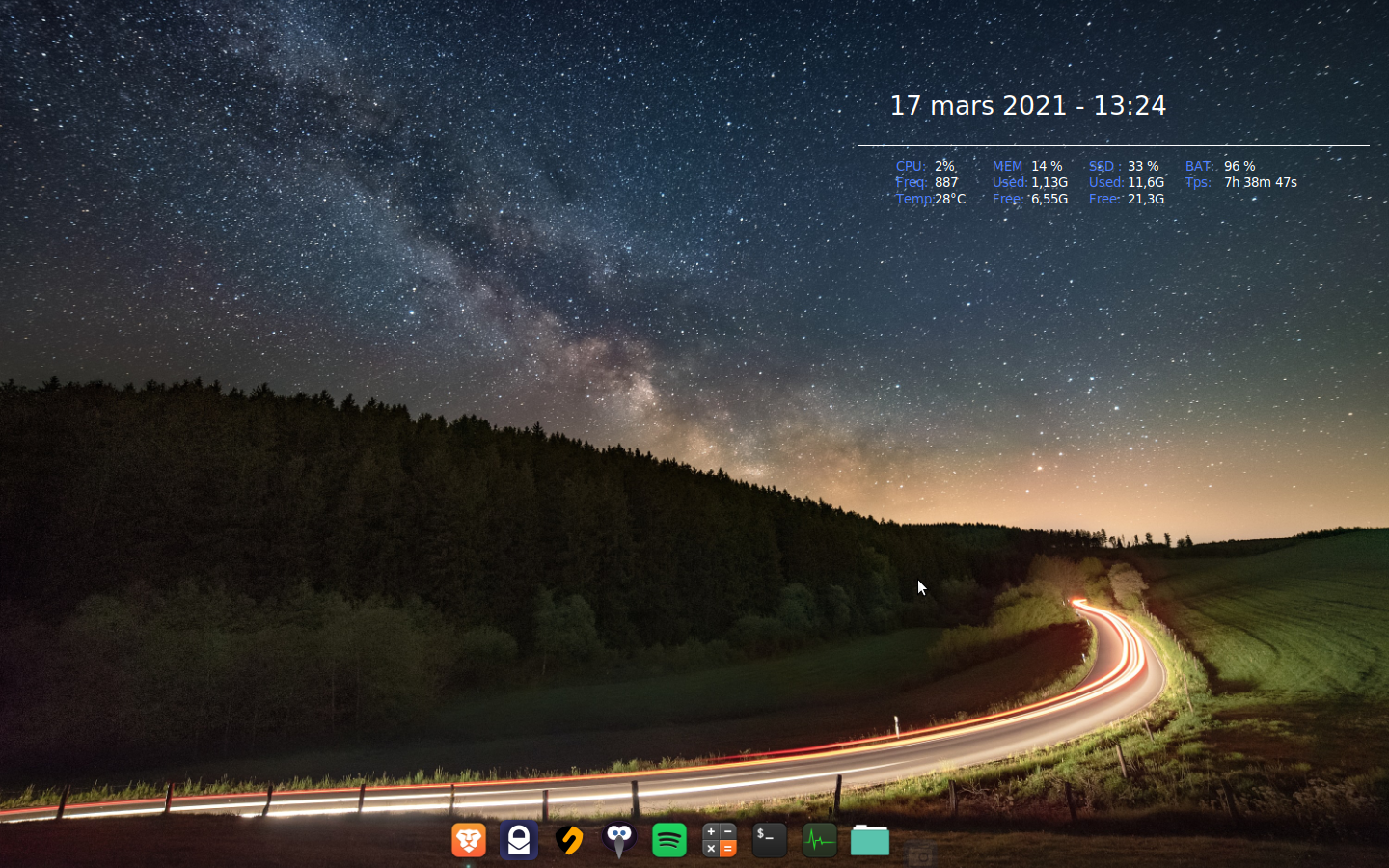Launch the owl-faced app in dock
The image size is (1389, 868).
(x=619, y=840)
